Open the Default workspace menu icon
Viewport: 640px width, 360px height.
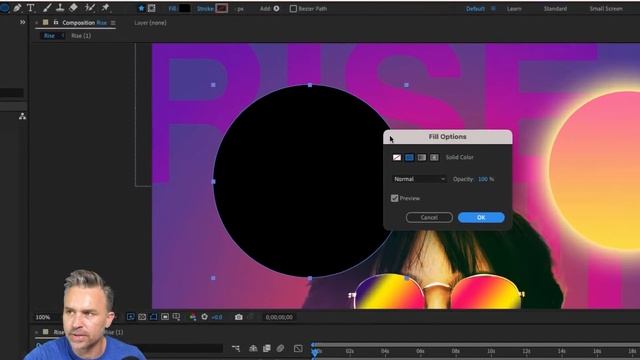(x=493, y=9)
